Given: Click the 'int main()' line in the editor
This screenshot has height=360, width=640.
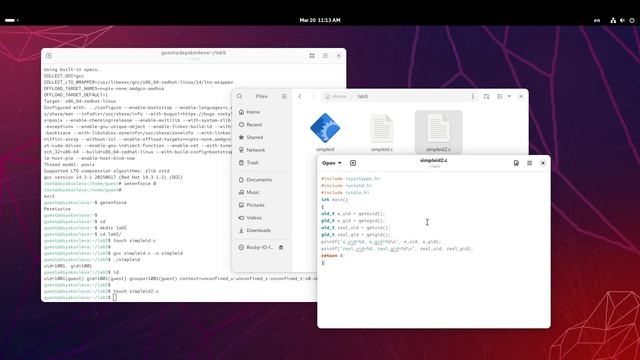Looking at the screenshot, I should [335, 200].
